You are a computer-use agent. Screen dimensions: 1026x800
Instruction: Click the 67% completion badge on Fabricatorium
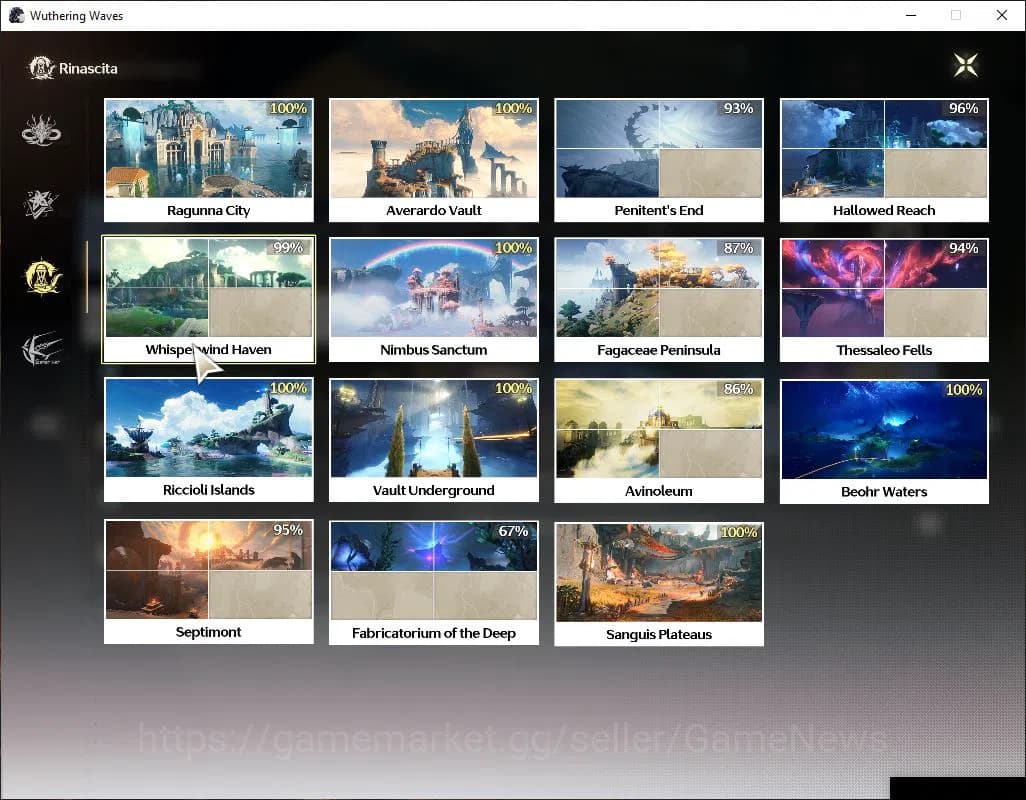511,532
